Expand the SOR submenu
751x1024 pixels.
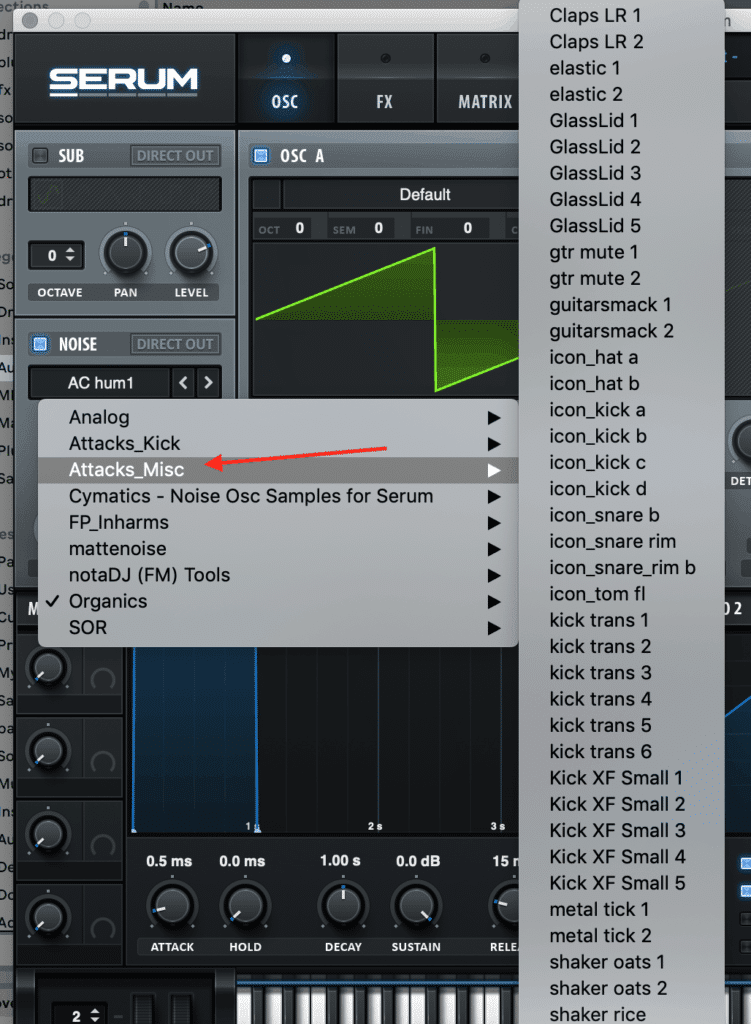278,628
